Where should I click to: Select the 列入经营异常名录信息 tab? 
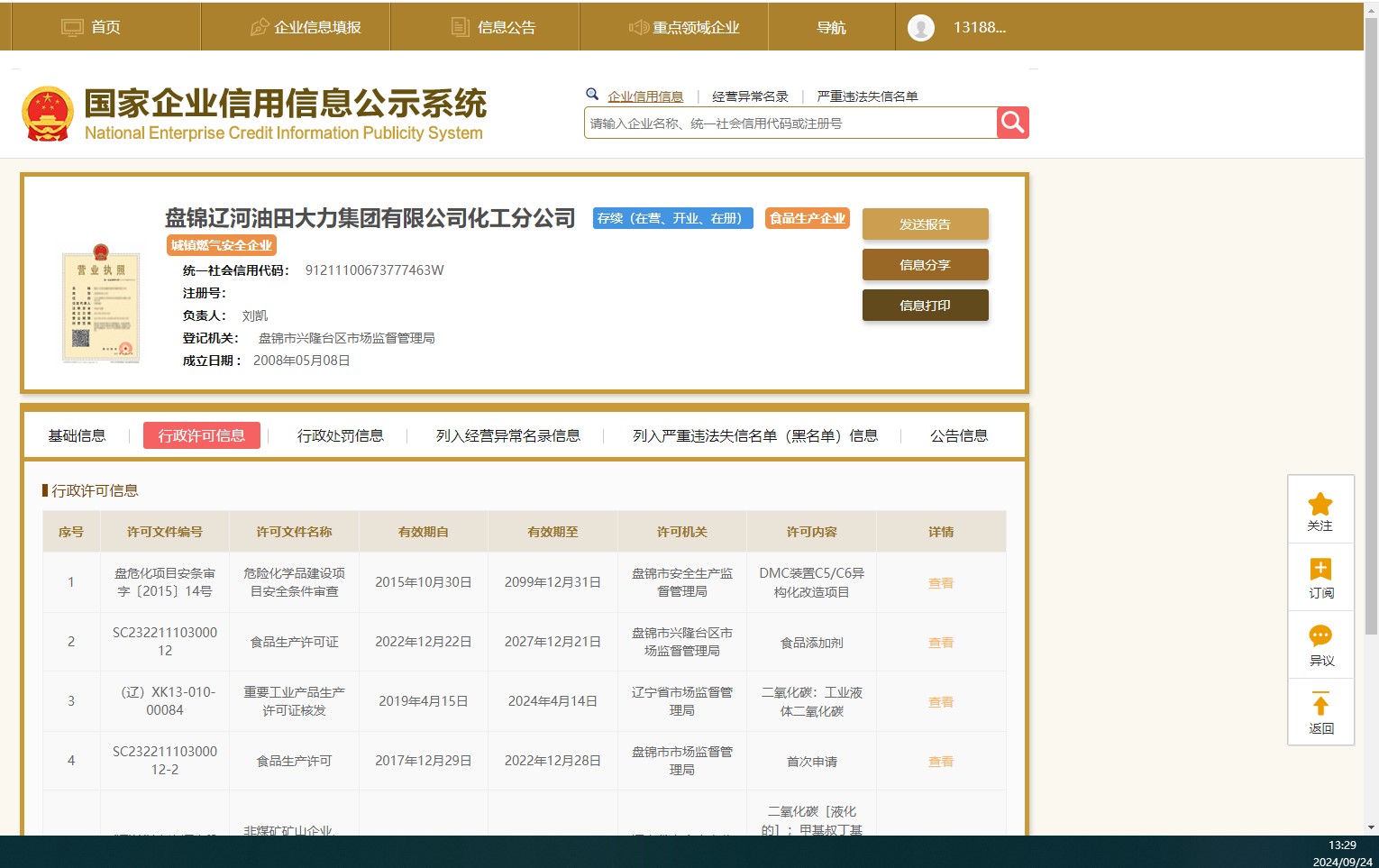[507, 436]
